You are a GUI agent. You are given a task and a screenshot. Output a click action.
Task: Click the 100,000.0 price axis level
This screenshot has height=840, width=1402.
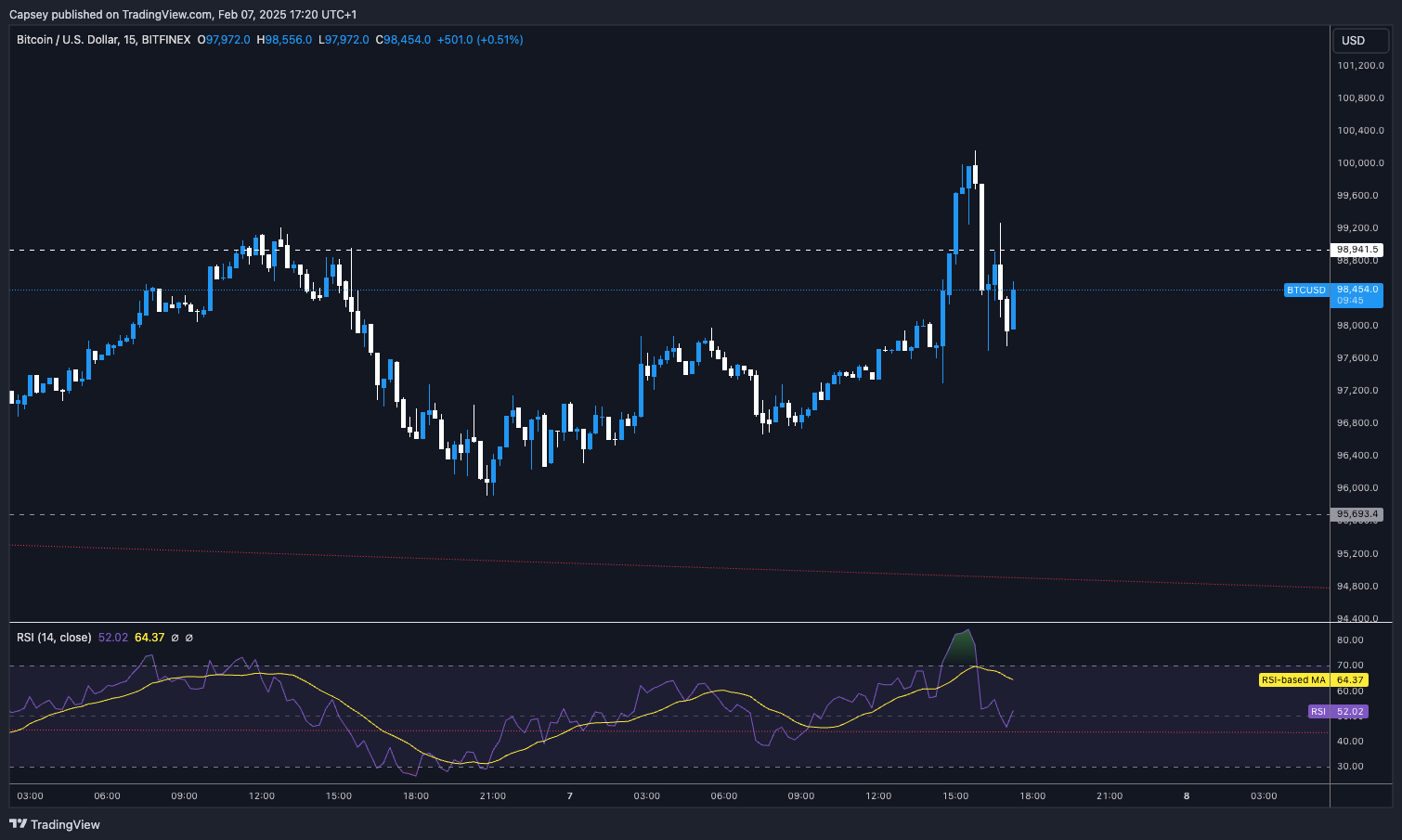[x=1360, y=163]
